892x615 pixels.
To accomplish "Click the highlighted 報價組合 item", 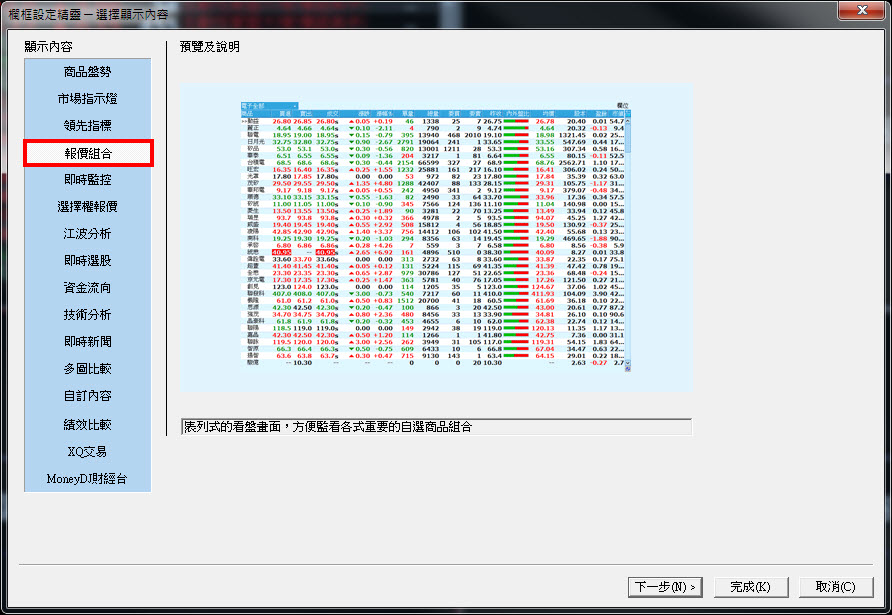I will coord(87,153).
